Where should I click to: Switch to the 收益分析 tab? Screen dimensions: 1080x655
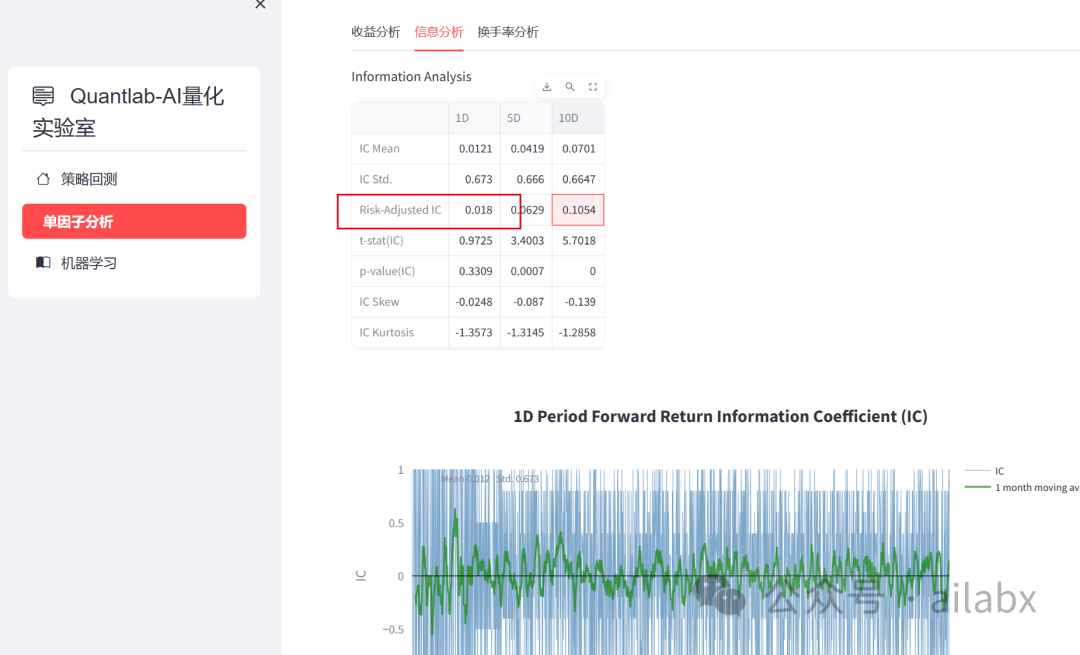[376, 32]
